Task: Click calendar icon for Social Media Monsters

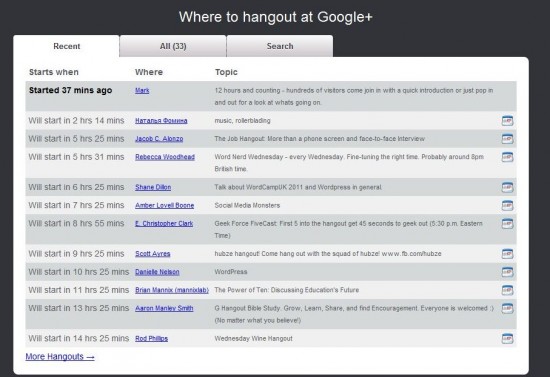Action: [507, 206]
